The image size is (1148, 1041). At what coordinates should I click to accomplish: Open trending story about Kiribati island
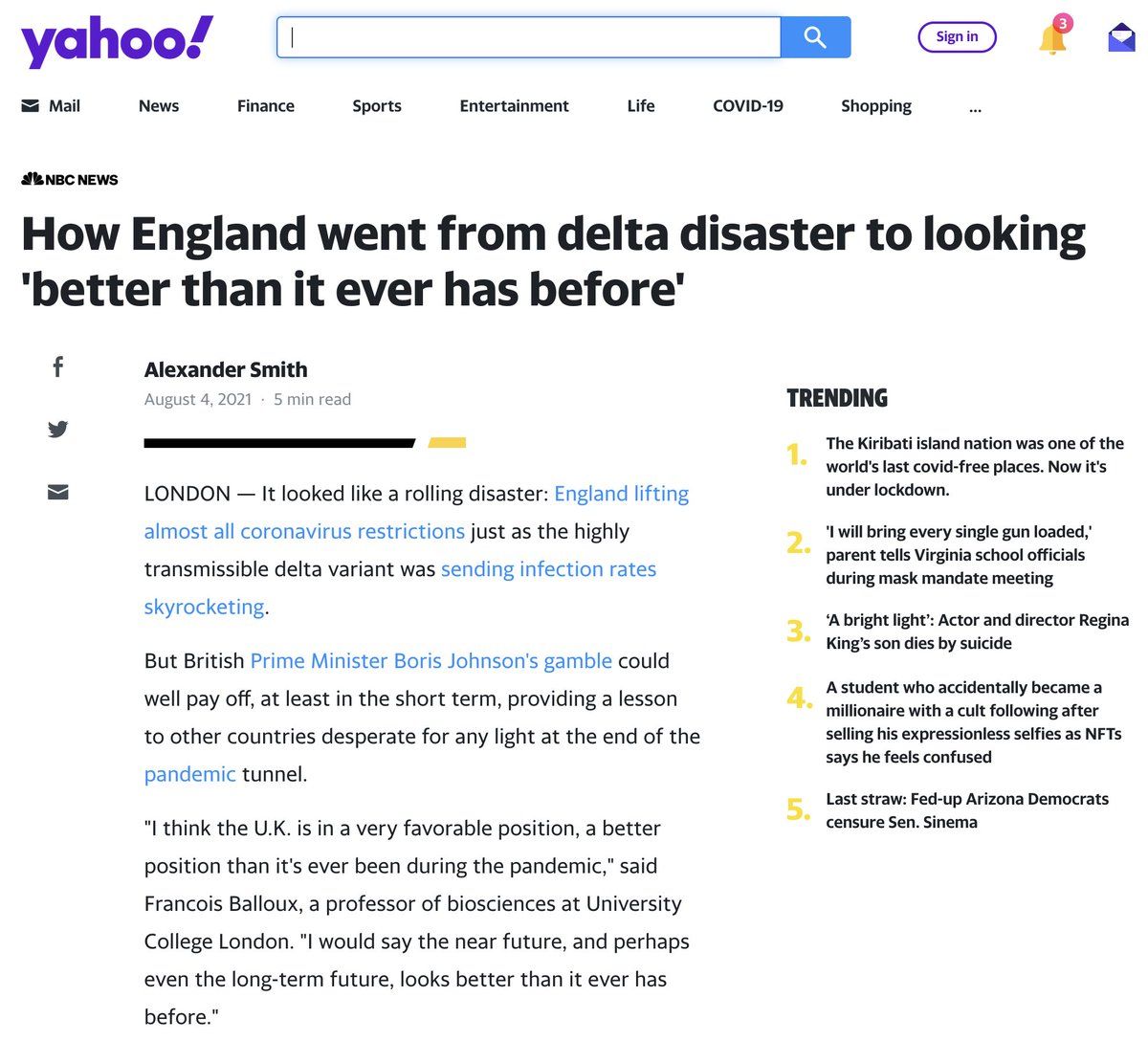point(975,467)
